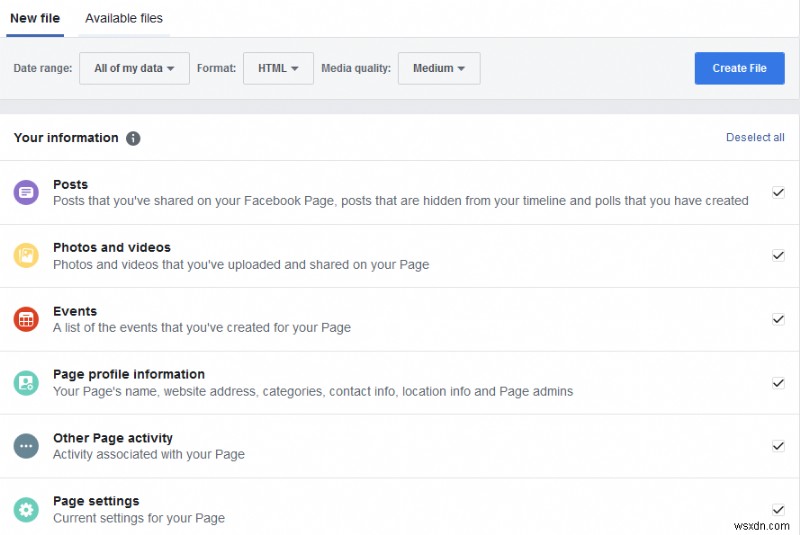Open the Date range dropdown
800x535 pixels.
134,68
